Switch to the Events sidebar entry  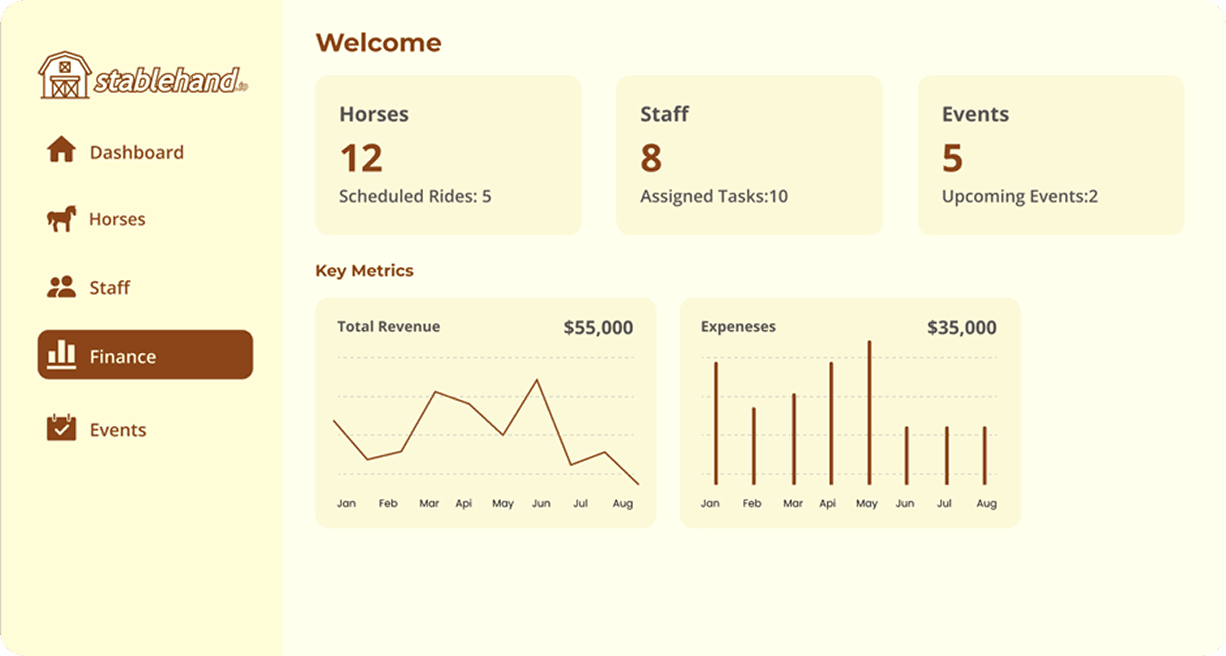tap(118, 428)
